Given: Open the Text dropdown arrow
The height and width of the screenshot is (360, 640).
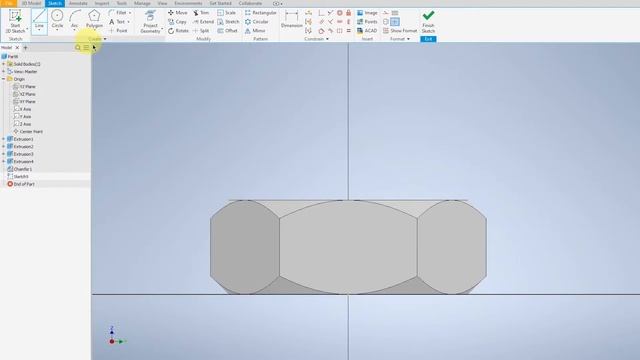Looking at the screenshot, I should click(x=129, y=22).
